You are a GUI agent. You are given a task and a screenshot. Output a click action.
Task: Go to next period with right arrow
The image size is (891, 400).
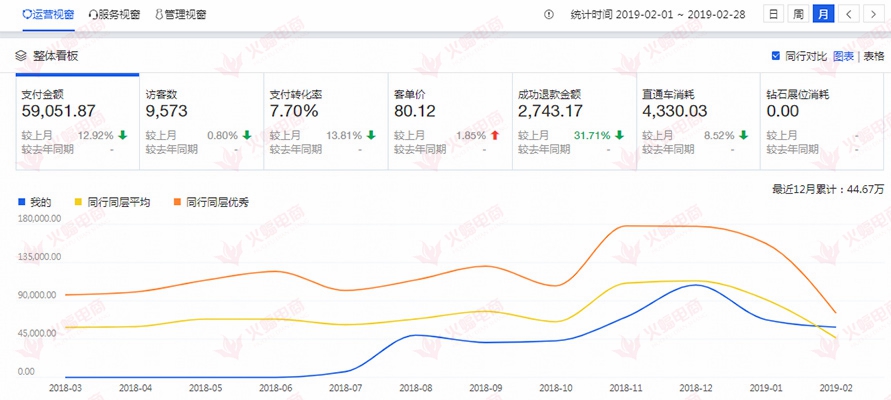point(873,14)
